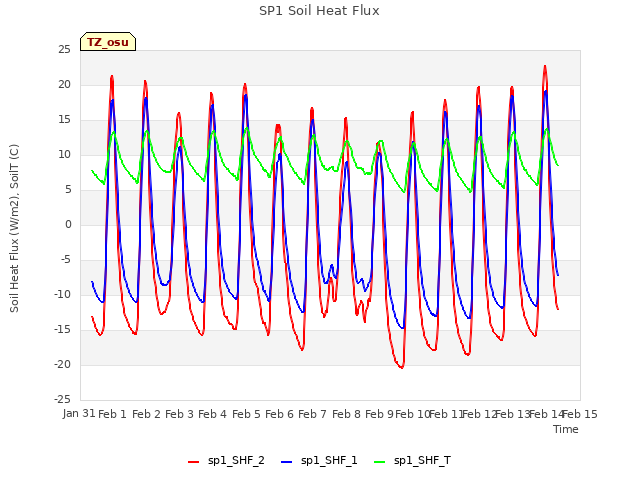Click the Feb 15 x-axis tick label
This screenshot has width=640, height=480.
click(x=580, y=414)
